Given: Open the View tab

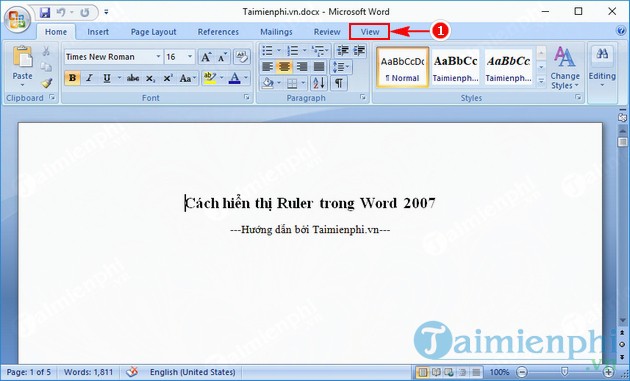Looking at the screenshot, I should (370, 32).
